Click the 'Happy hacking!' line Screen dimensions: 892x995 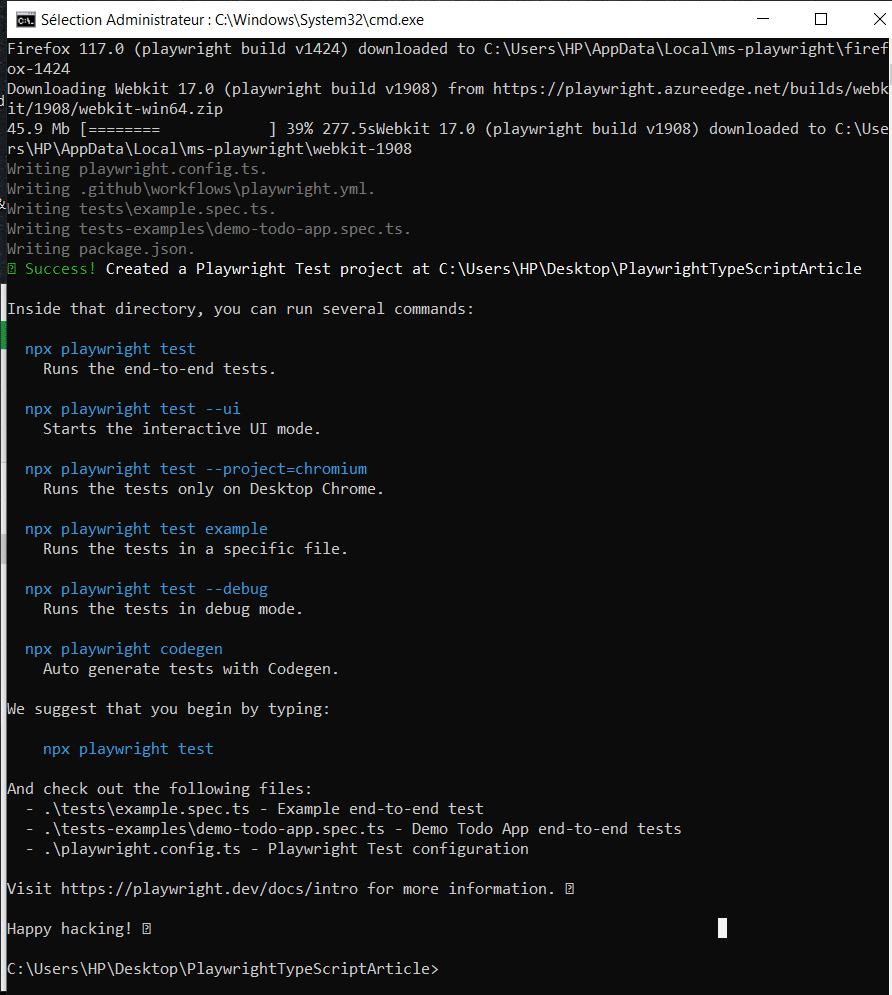point(69,929)
